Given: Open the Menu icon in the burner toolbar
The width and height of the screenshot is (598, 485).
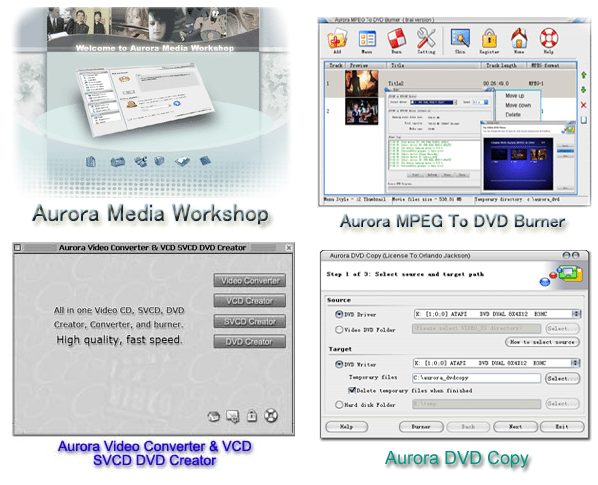Looking at the screenshot, I should tap(367, 39).
